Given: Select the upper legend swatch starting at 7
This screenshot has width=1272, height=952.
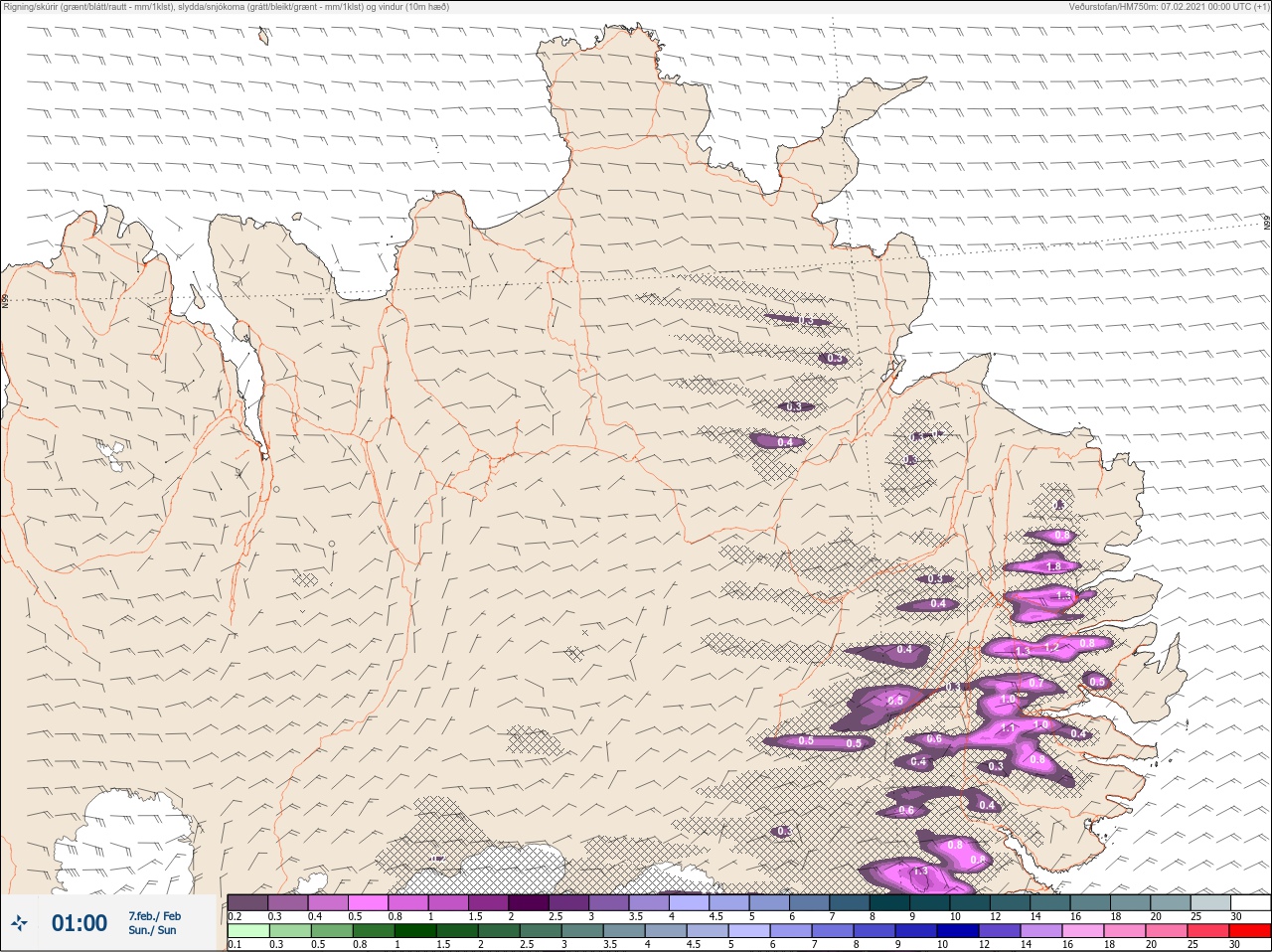Looking at the screenshot, I should point(851,902).
